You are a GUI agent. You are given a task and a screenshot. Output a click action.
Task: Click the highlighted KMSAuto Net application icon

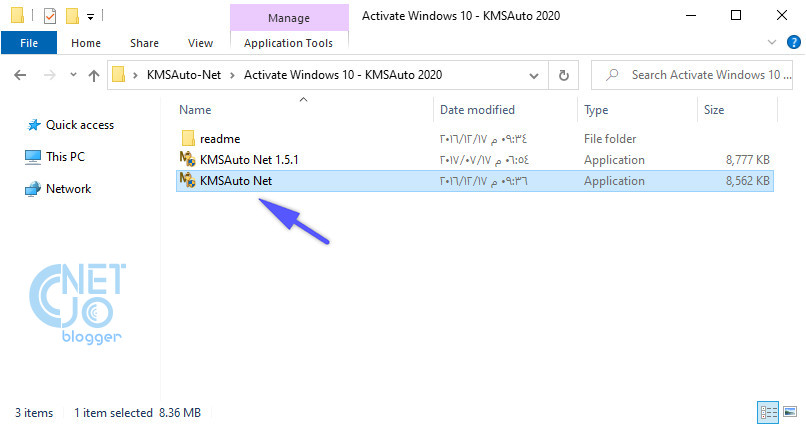point(188,180)
